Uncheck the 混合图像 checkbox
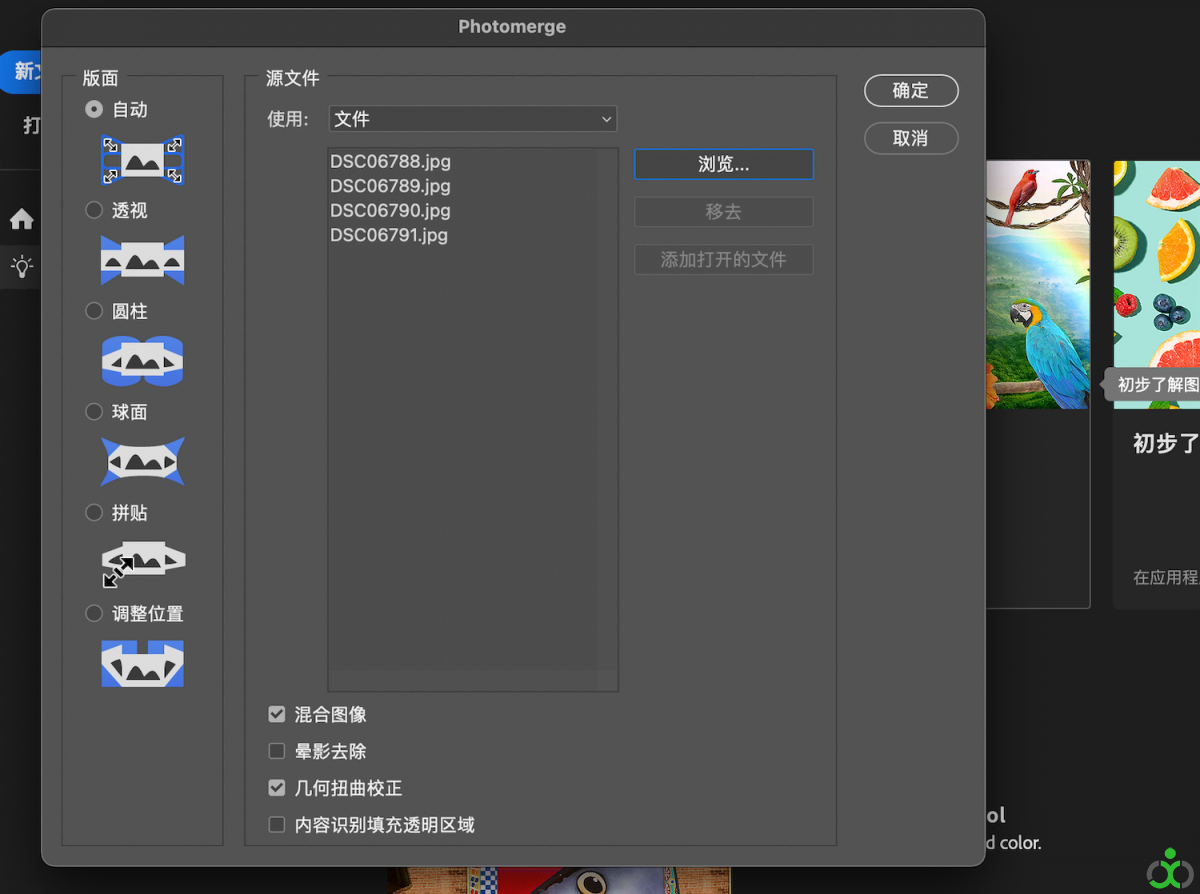 click(277, 714)
